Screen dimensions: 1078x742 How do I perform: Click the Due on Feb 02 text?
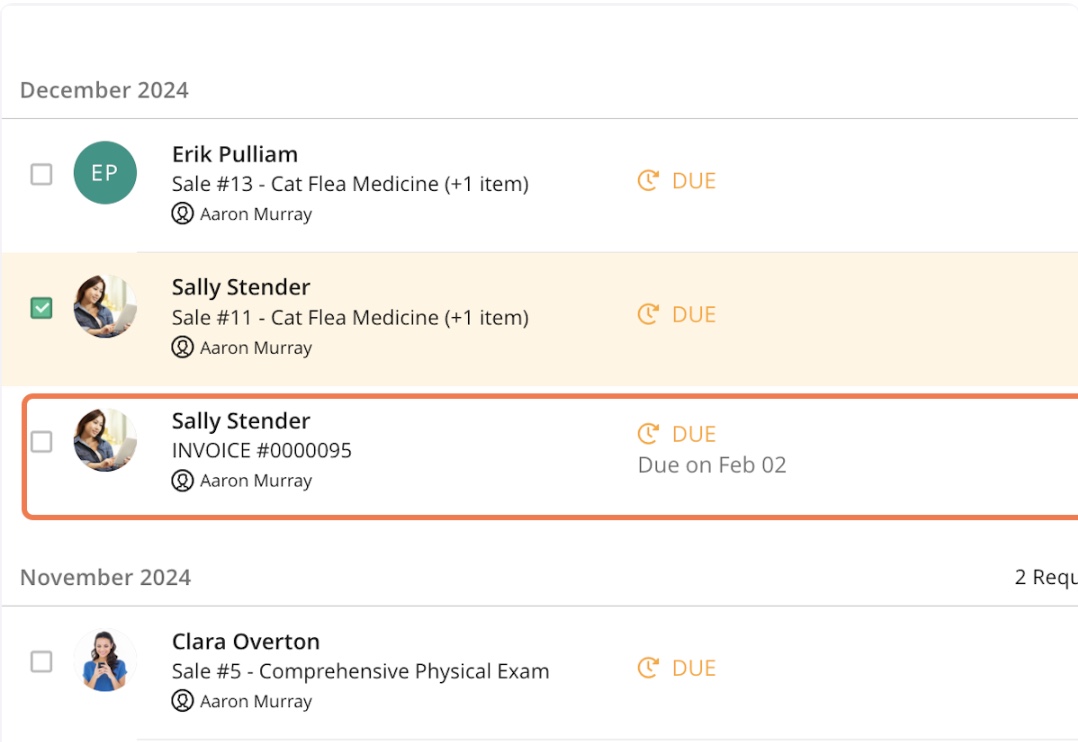click(x=712, y=465)
